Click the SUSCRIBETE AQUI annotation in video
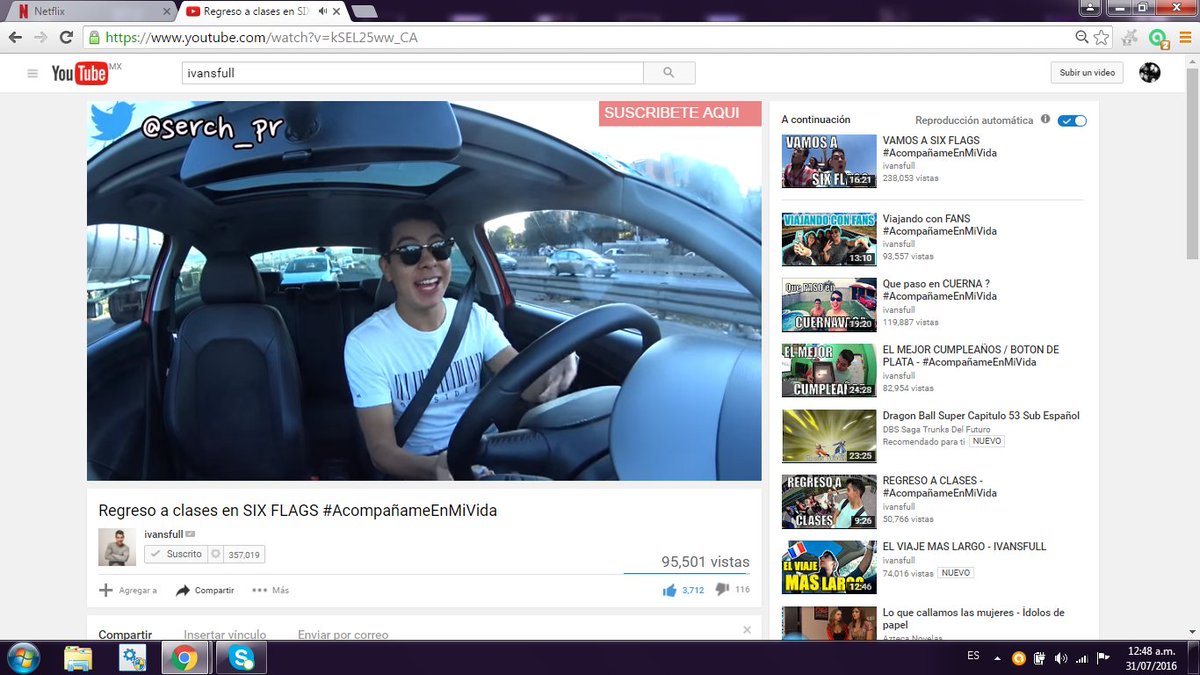The image size is (1200, 675). tap(680, 113)
